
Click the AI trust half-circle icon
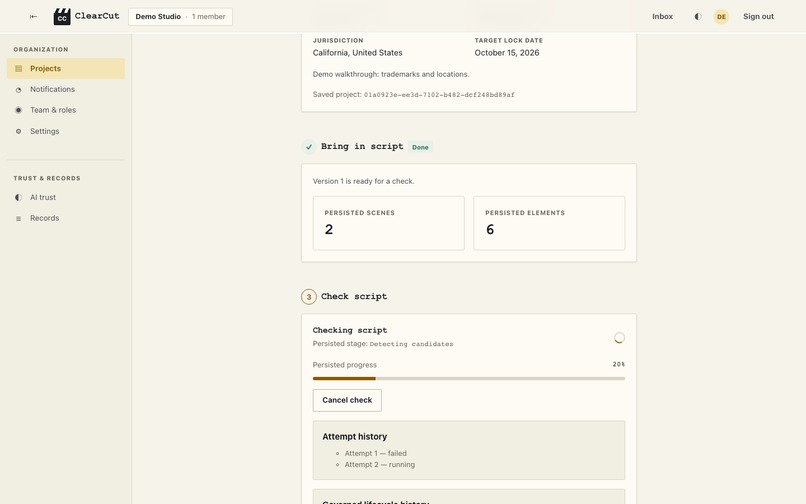(x=19, y=197)
